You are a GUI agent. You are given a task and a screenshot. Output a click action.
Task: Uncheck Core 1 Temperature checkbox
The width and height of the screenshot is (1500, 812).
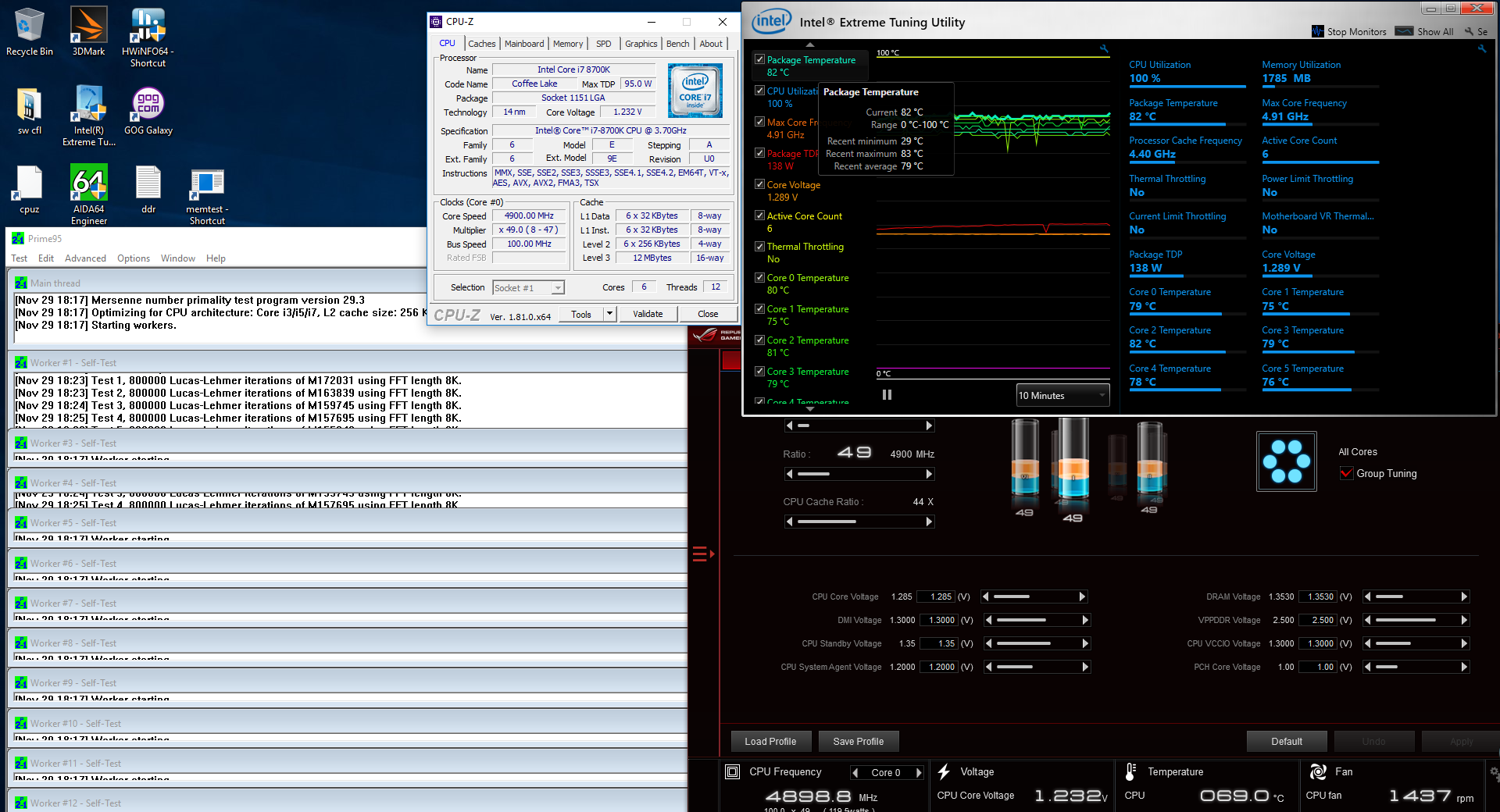click(x=759, y=308)
